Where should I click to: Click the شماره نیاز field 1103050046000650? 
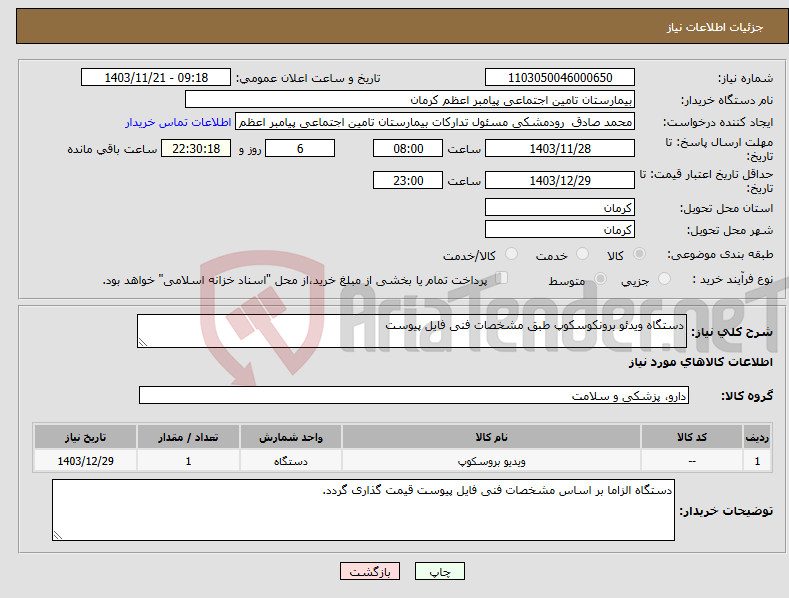560,78
